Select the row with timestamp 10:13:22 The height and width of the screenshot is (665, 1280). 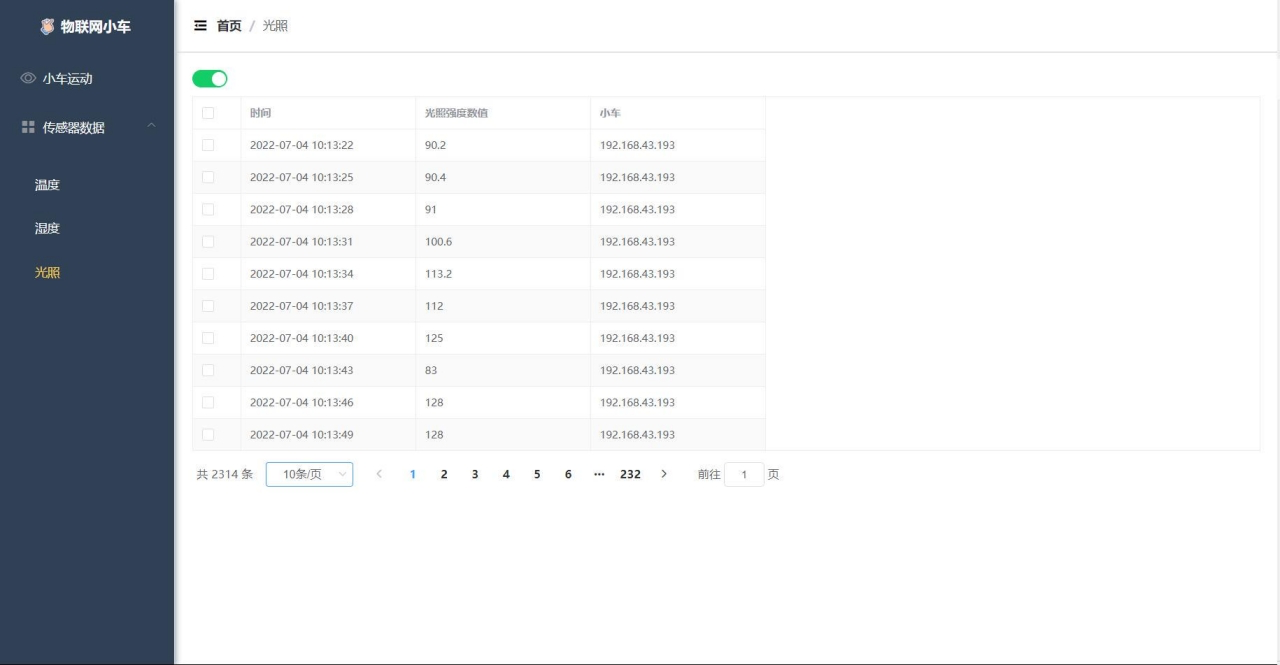coord(208,145)
